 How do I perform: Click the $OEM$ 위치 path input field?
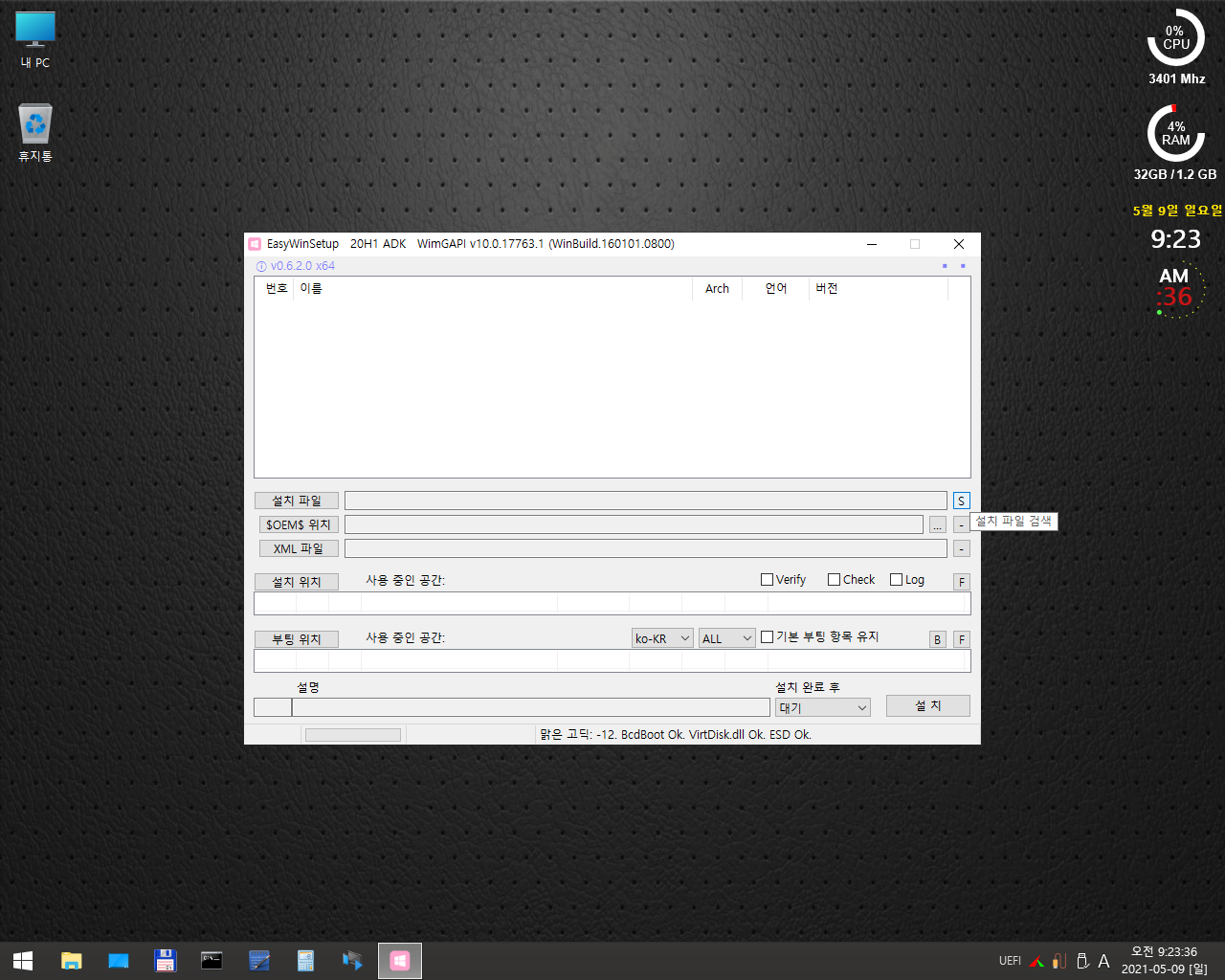634,524
